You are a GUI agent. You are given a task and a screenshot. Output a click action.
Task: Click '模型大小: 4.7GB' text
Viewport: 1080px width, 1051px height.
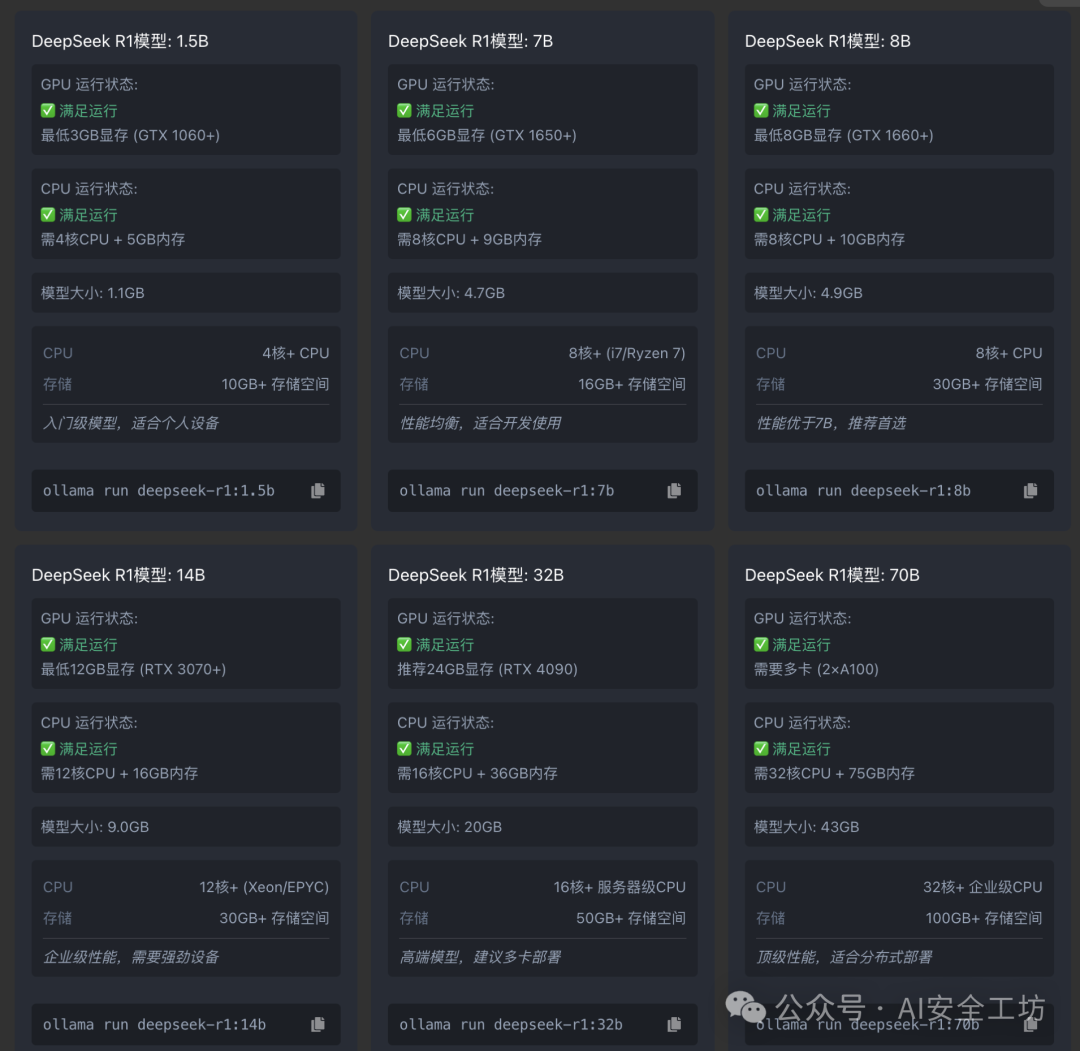pos(451,293)
